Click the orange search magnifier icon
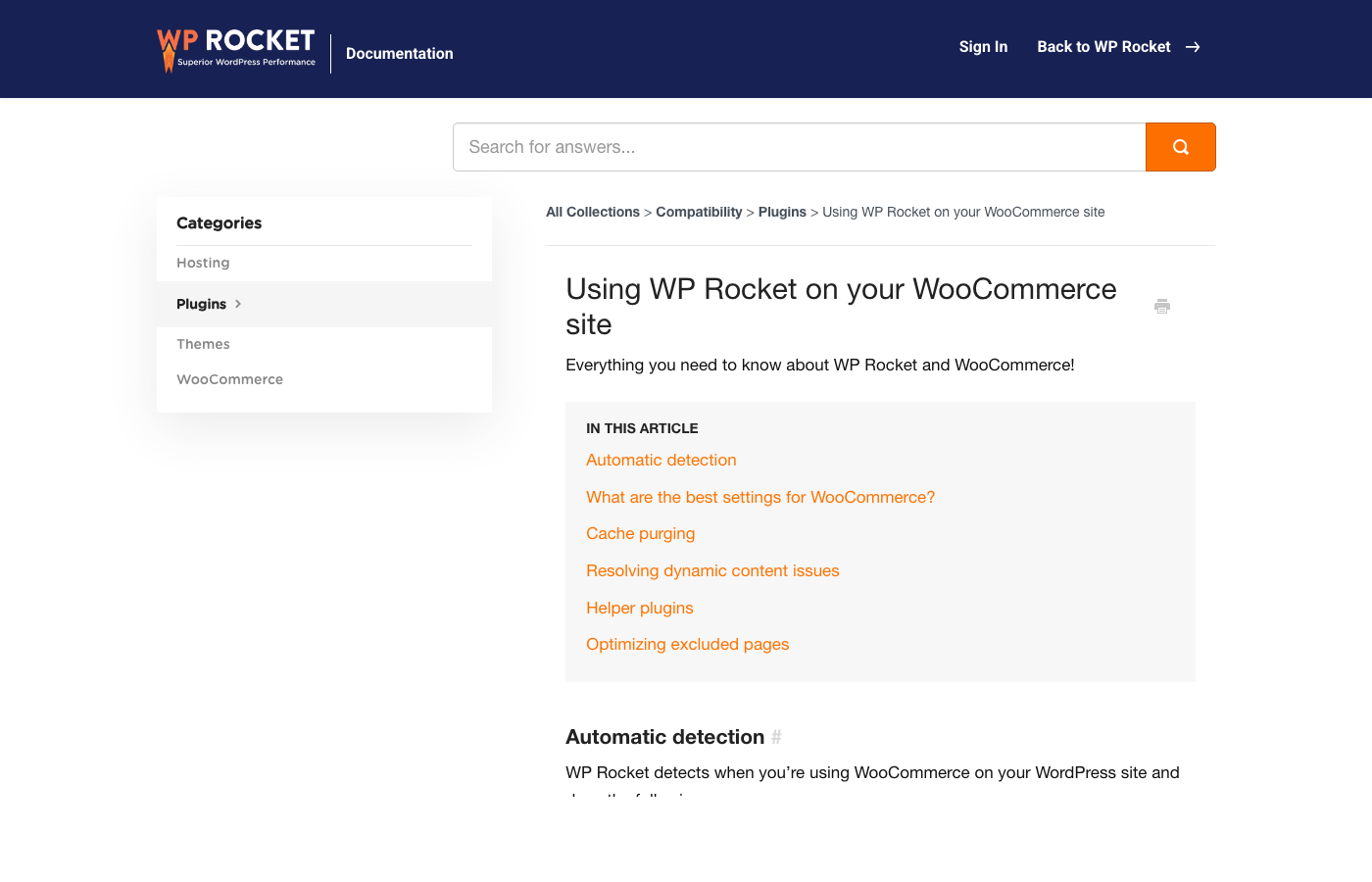 1180,146
